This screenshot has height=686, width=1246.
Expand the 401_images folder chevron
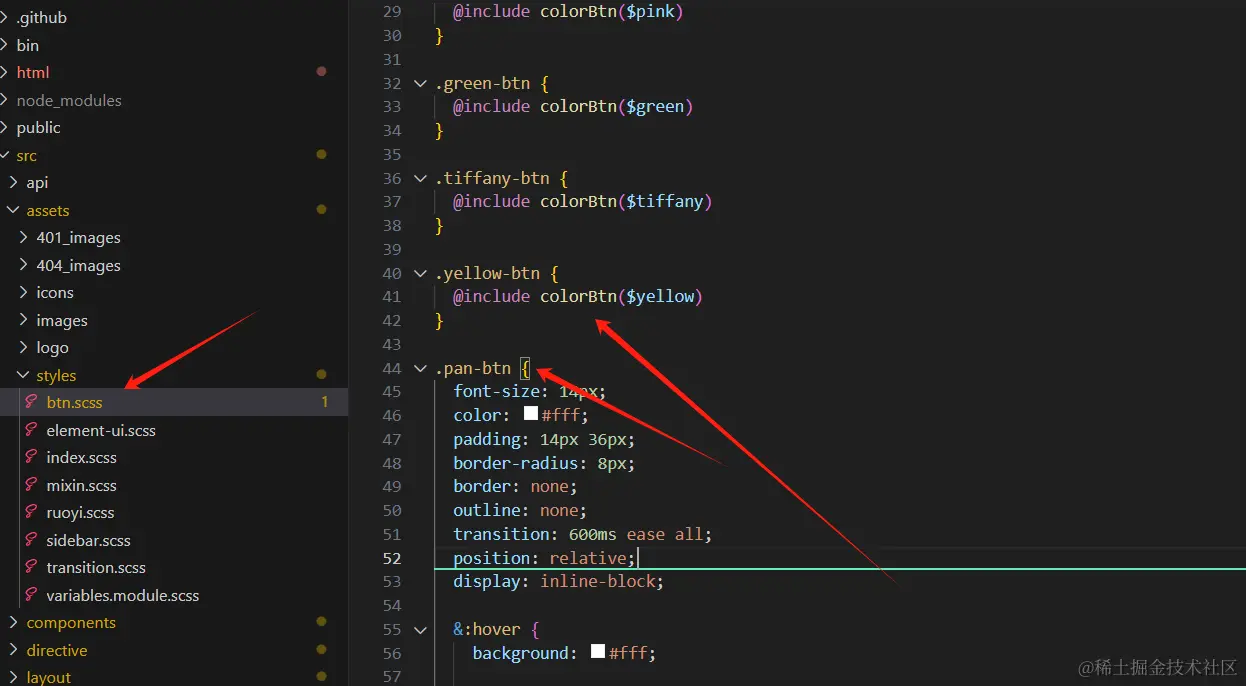pyautogui.click(x=24, y=237)
